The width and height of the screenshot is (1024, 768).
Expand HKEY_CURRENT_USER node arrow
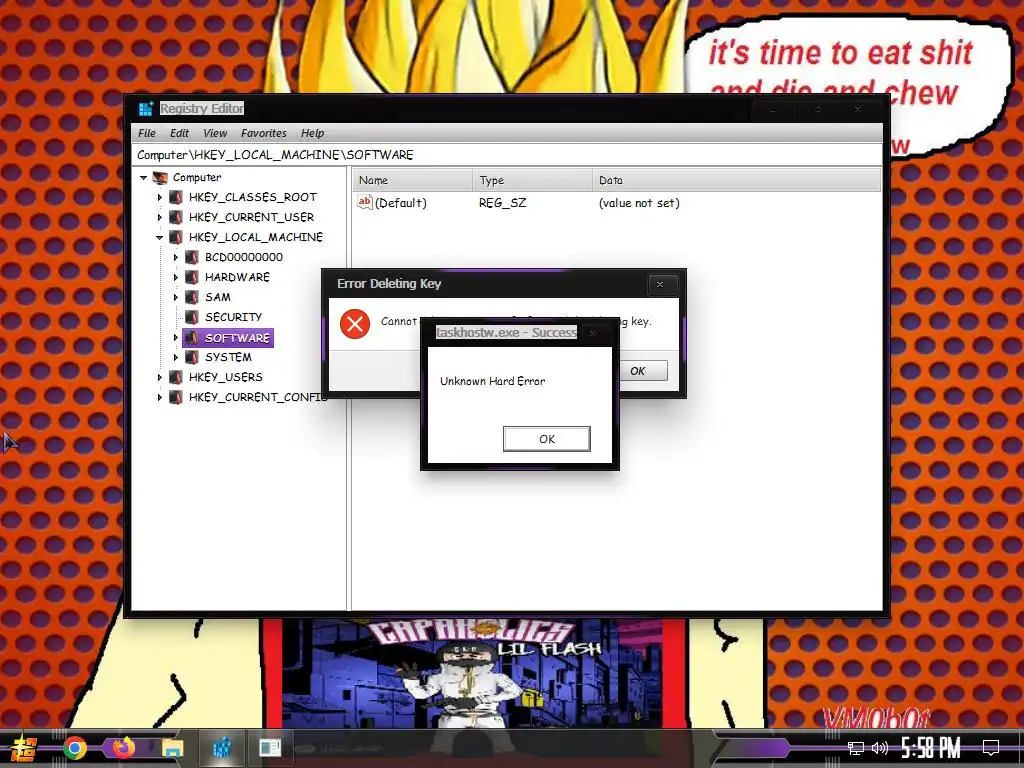(x=159, y=217)
